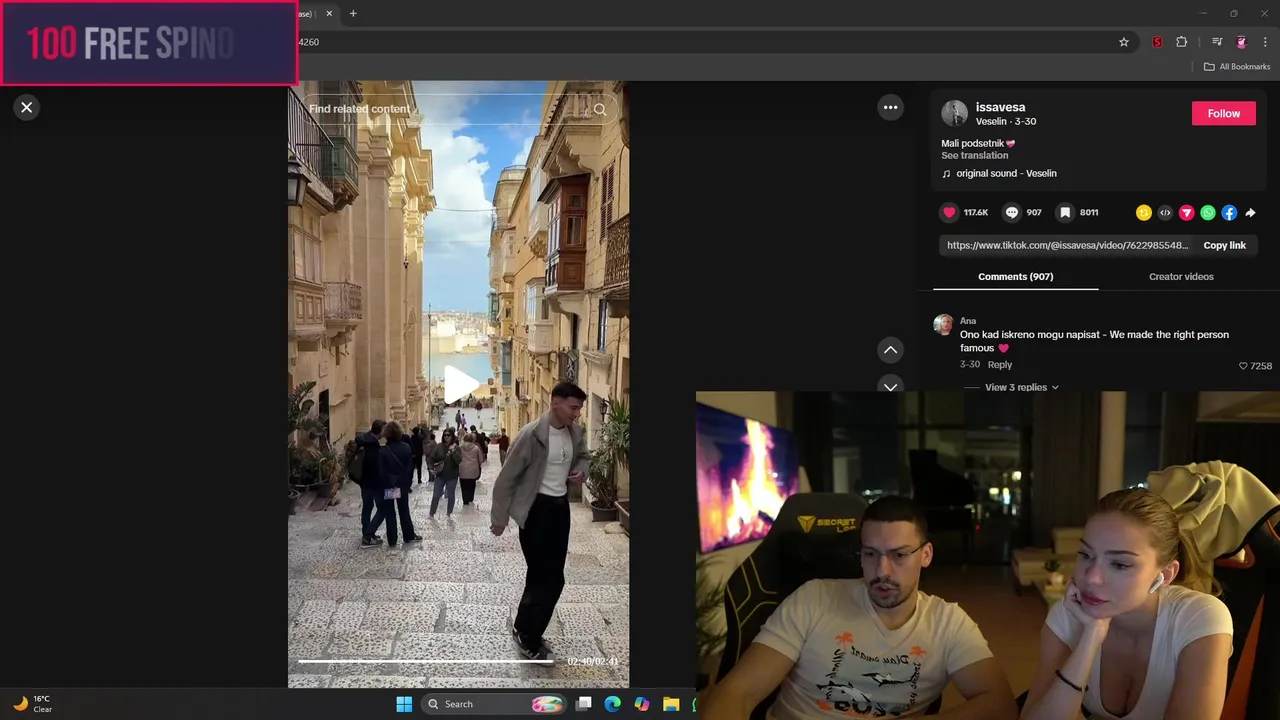Open the Chrome three-dot menu

(1265, 42)
